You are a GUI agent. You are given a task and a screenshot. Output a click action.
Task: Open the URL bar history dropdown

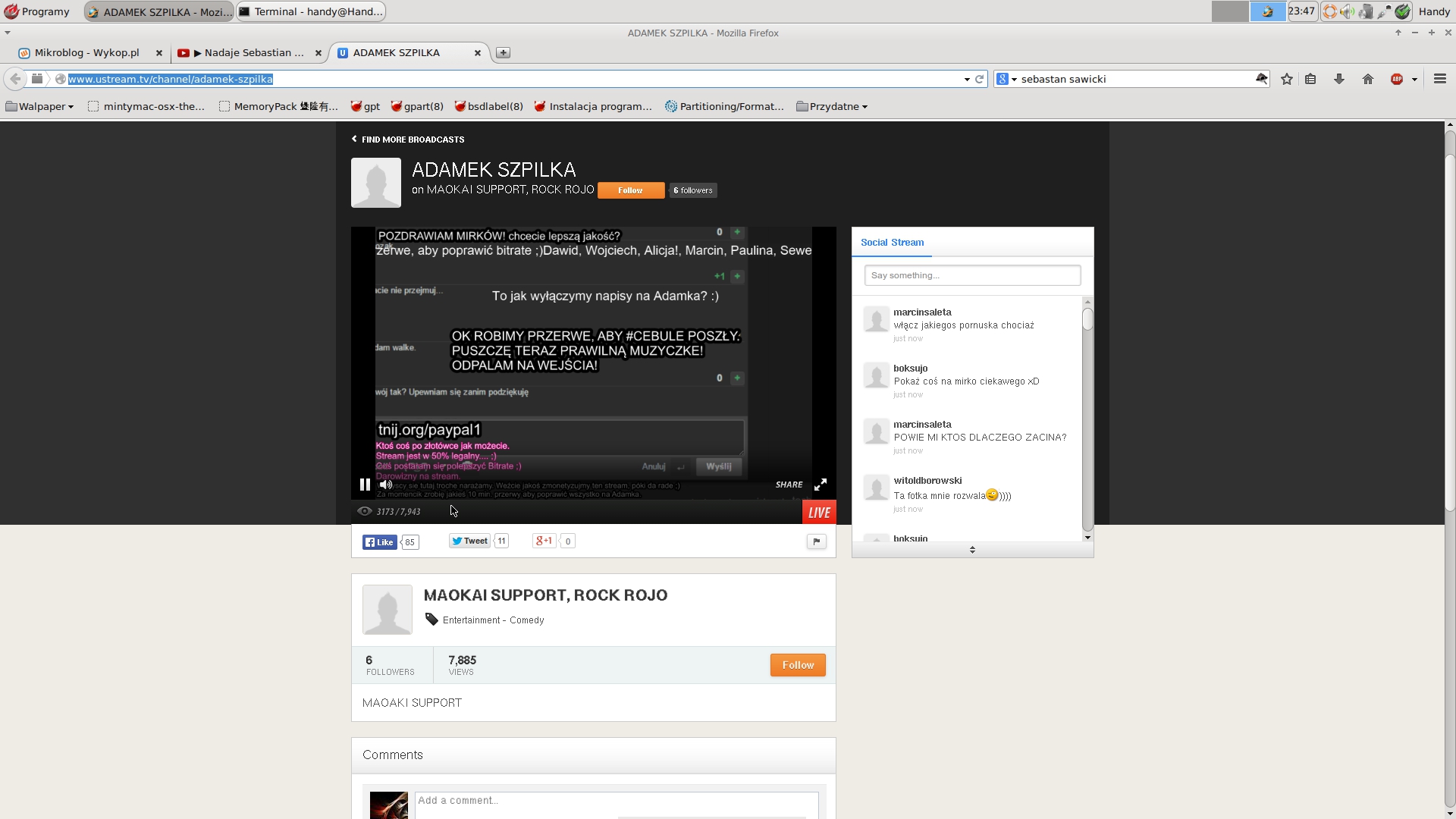tap(967, 79)
